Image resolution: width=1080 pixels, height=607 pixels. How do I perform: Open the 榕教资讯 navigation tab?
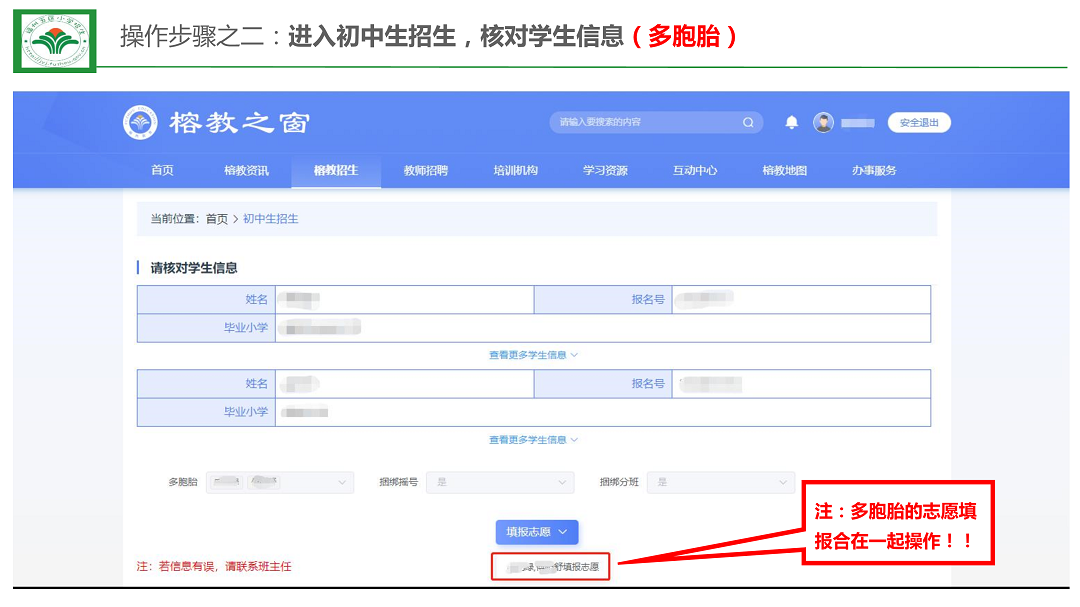[246, 171]
